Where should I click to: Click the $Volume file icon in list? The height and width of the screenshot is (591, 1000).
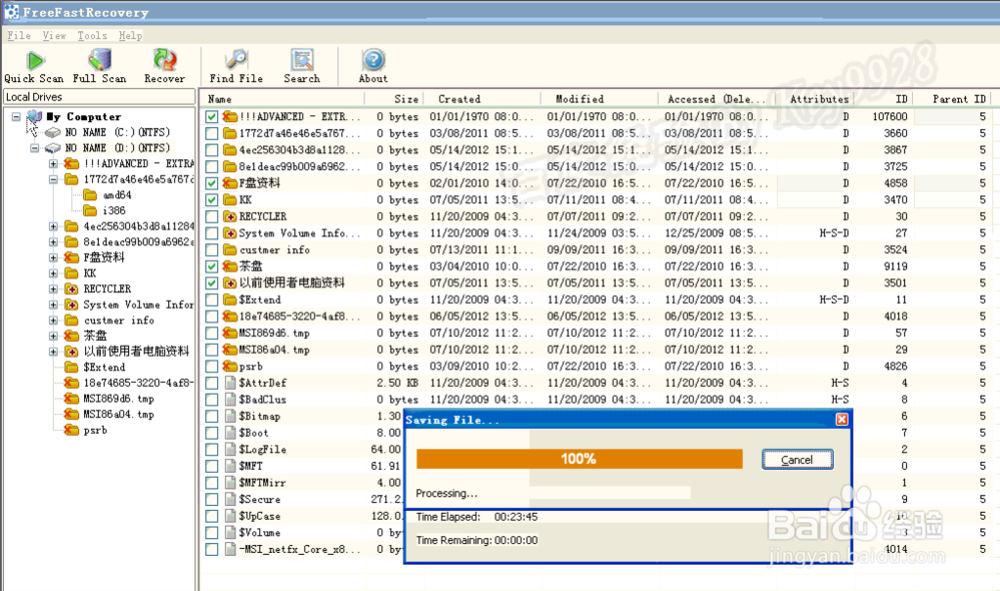coord(230,532)
